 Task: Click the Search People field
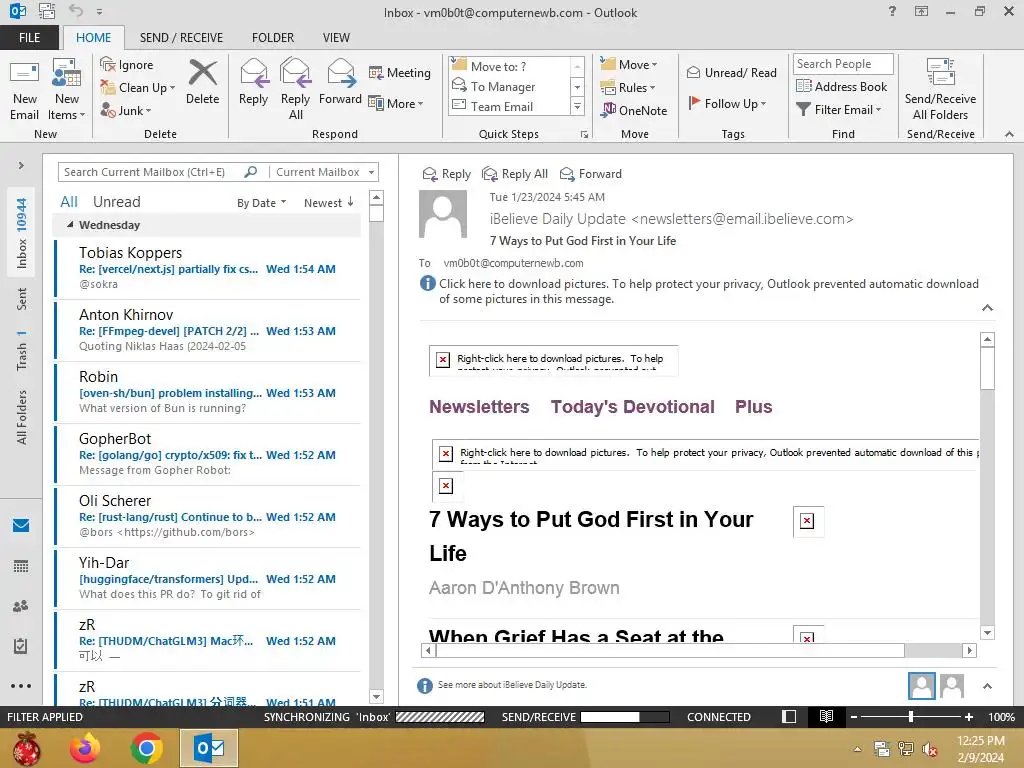pyautogui.click(x=843, y=64)
